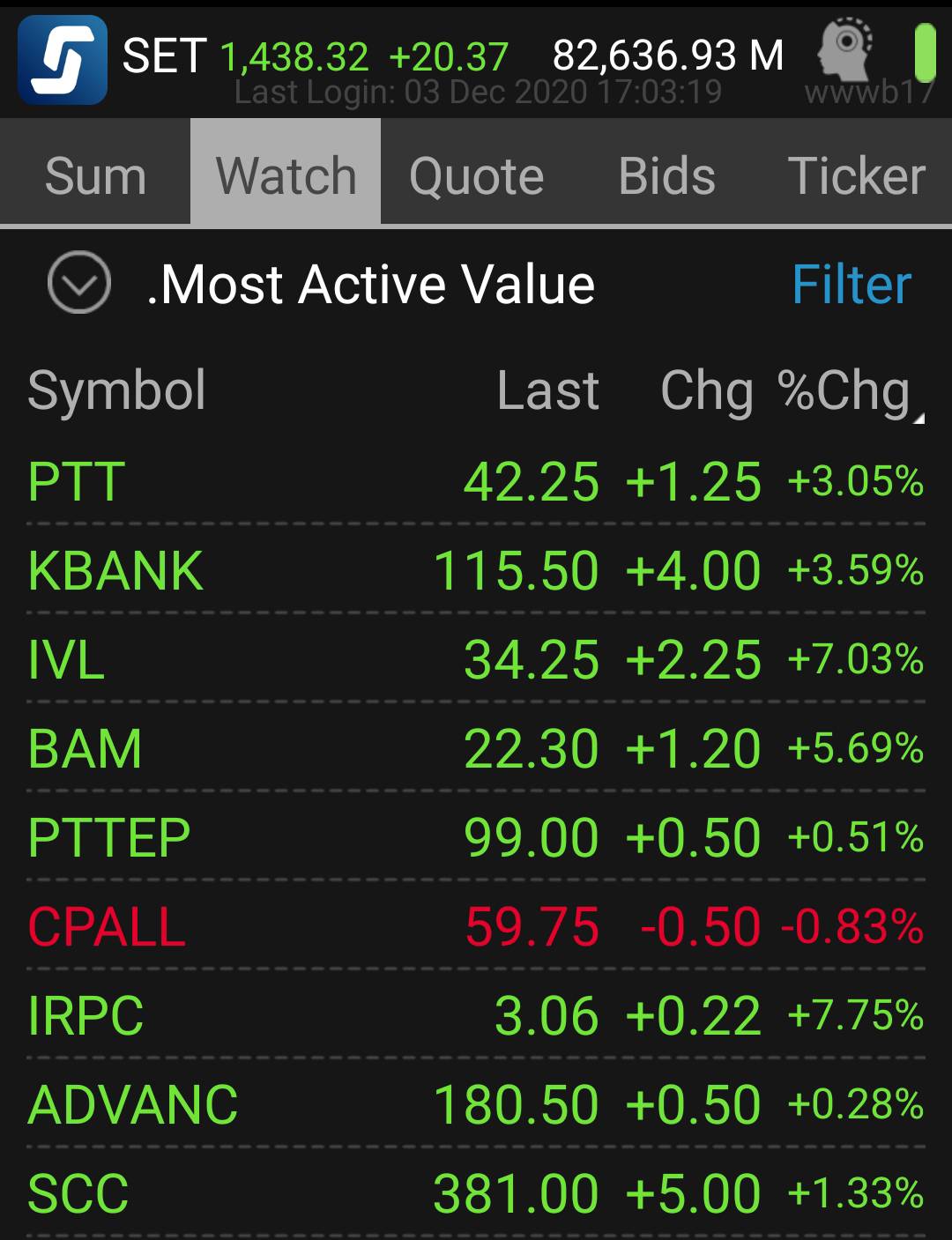Open the Quote tab
This screenshot has height=1240, width=952.
pyautogui.click(x=476, y=175)
